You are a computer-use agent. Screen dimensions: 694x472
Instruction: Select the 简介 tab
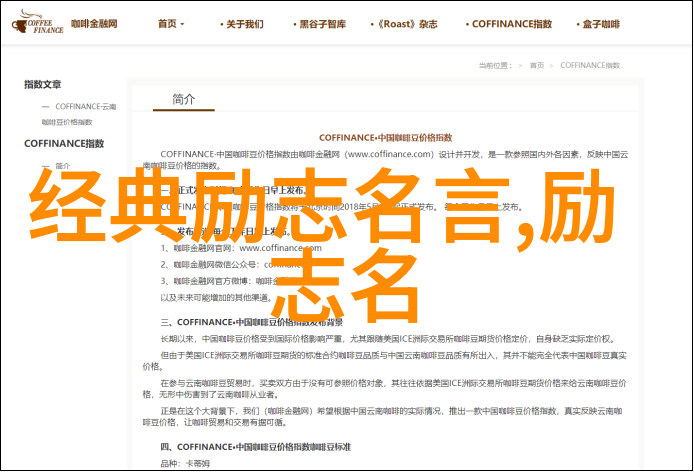(184, 100)
